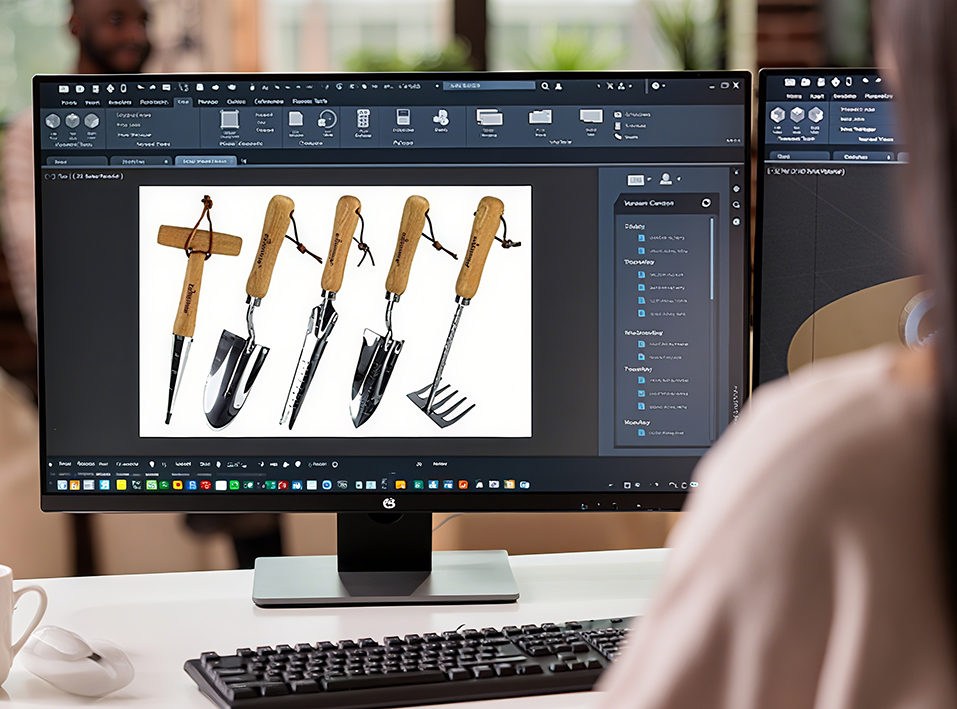The height and width of the screenshot is (709, 957).
Task: Click the overlapping windows icon in the ribbon
Action: pyautogui.click(x=489, y=117)
